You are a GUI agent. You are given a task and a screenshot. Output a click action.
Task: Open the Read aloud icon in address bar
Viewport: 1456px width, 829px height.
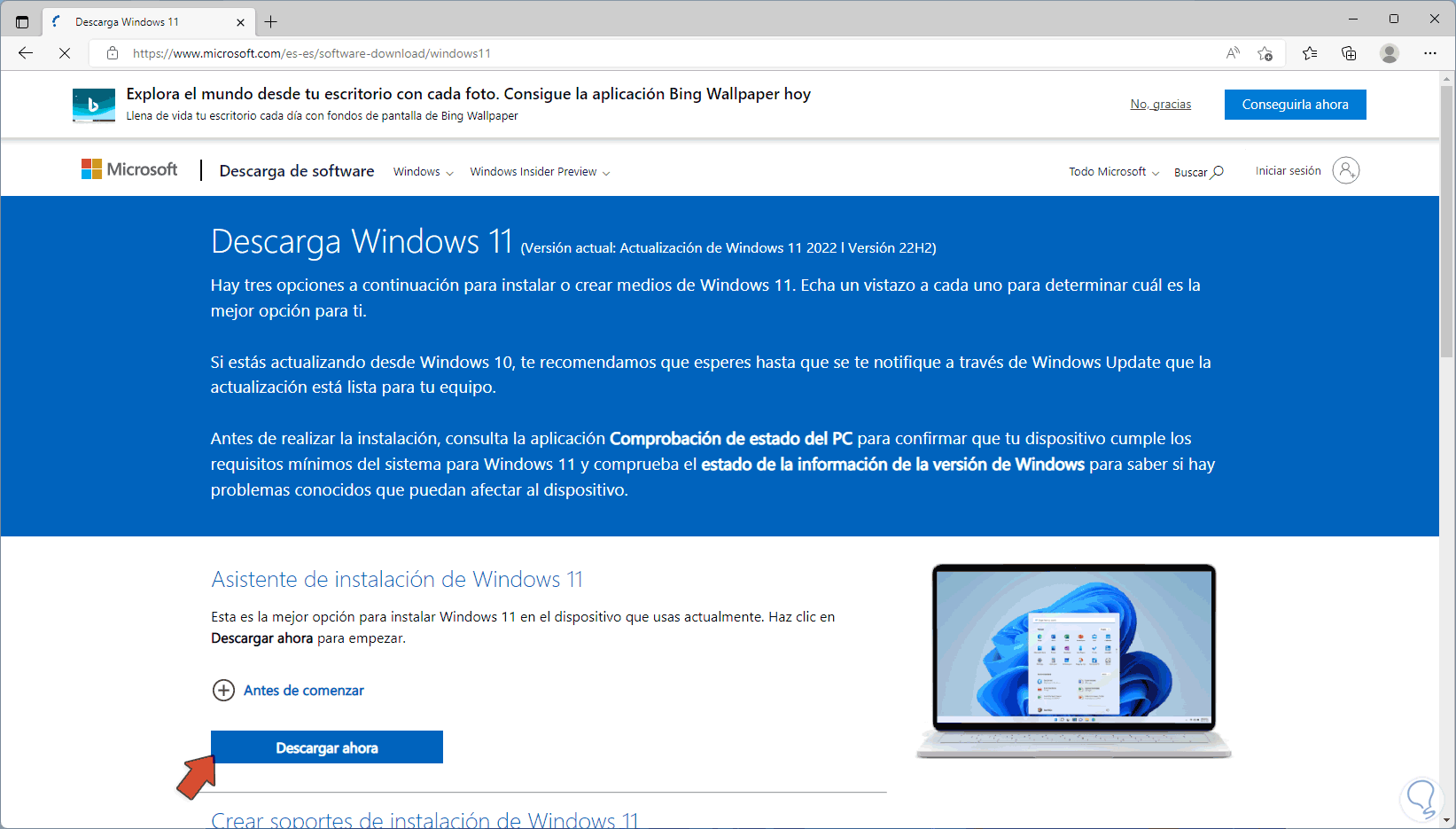[1233, 53]
